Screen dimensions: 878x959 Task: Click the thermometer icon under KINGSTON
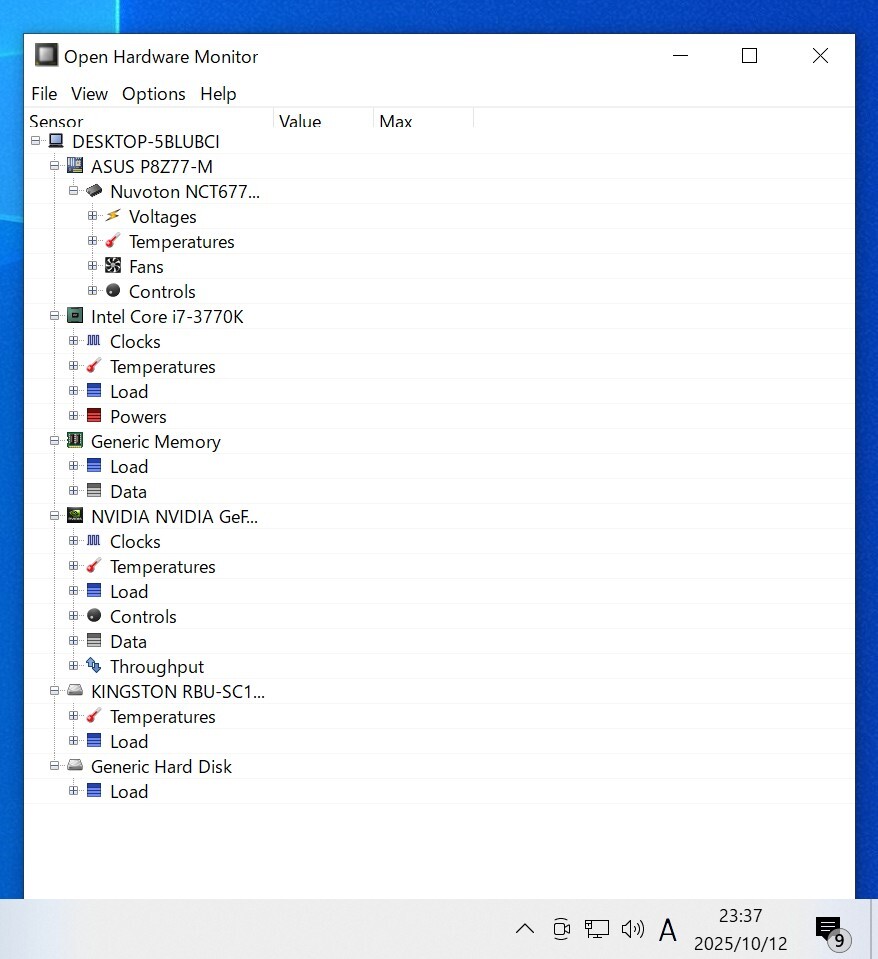(94, 716)
